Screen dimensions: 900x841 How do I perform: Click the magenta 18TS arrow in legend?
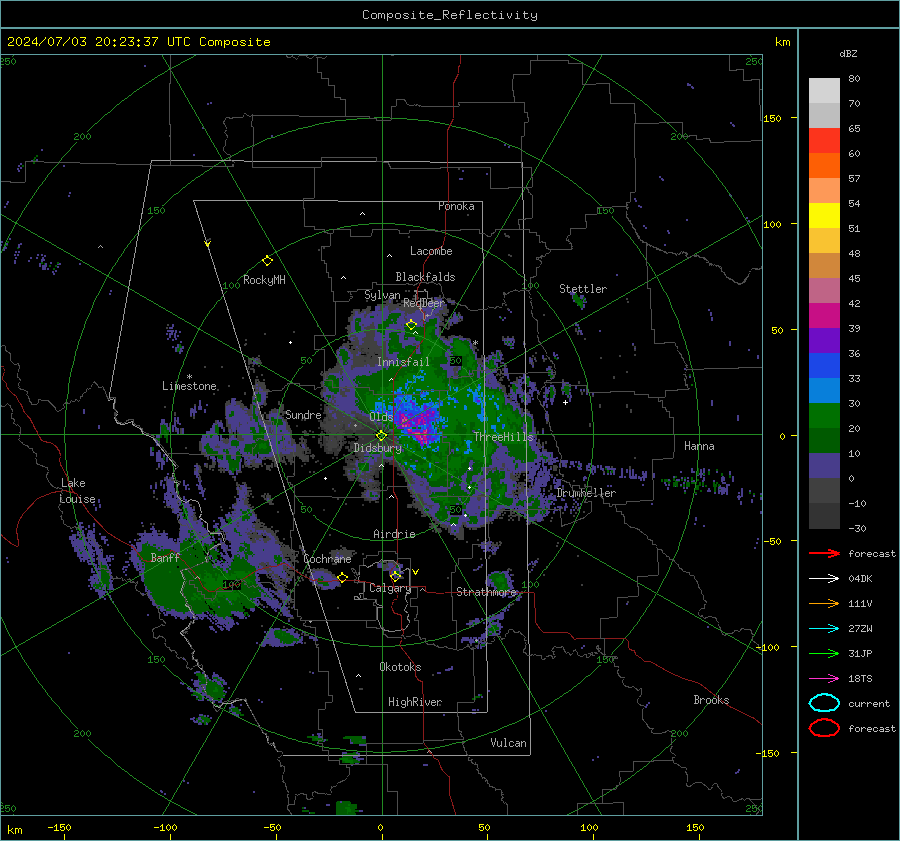pyautogui.click(x=824, y=679)
